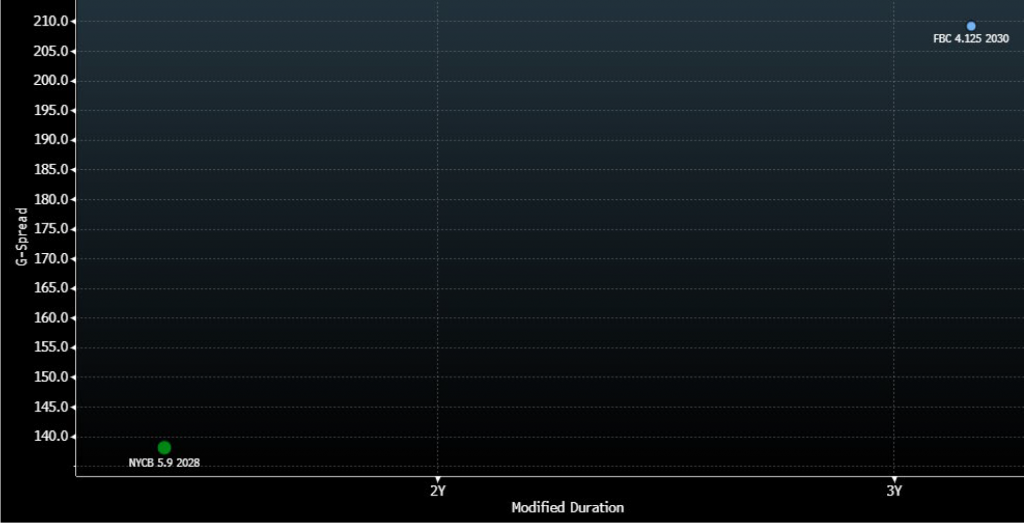Click the 2Y tick label

tap(437, 491)
